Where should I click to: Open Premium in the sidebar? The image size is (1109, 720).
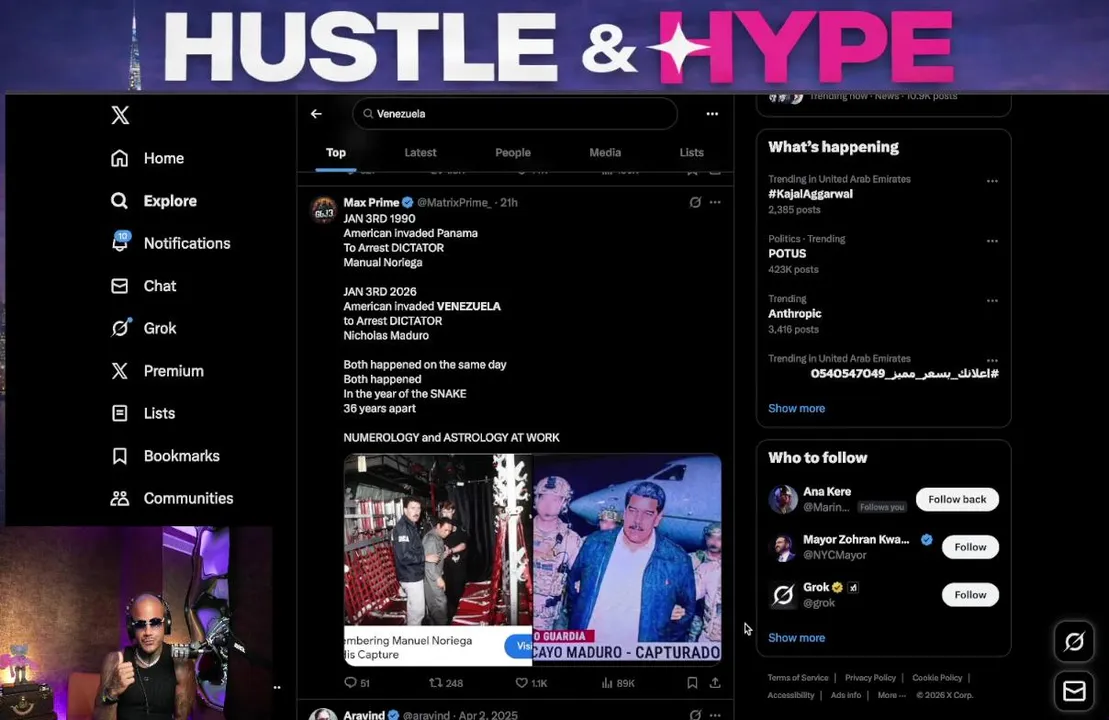157,371
